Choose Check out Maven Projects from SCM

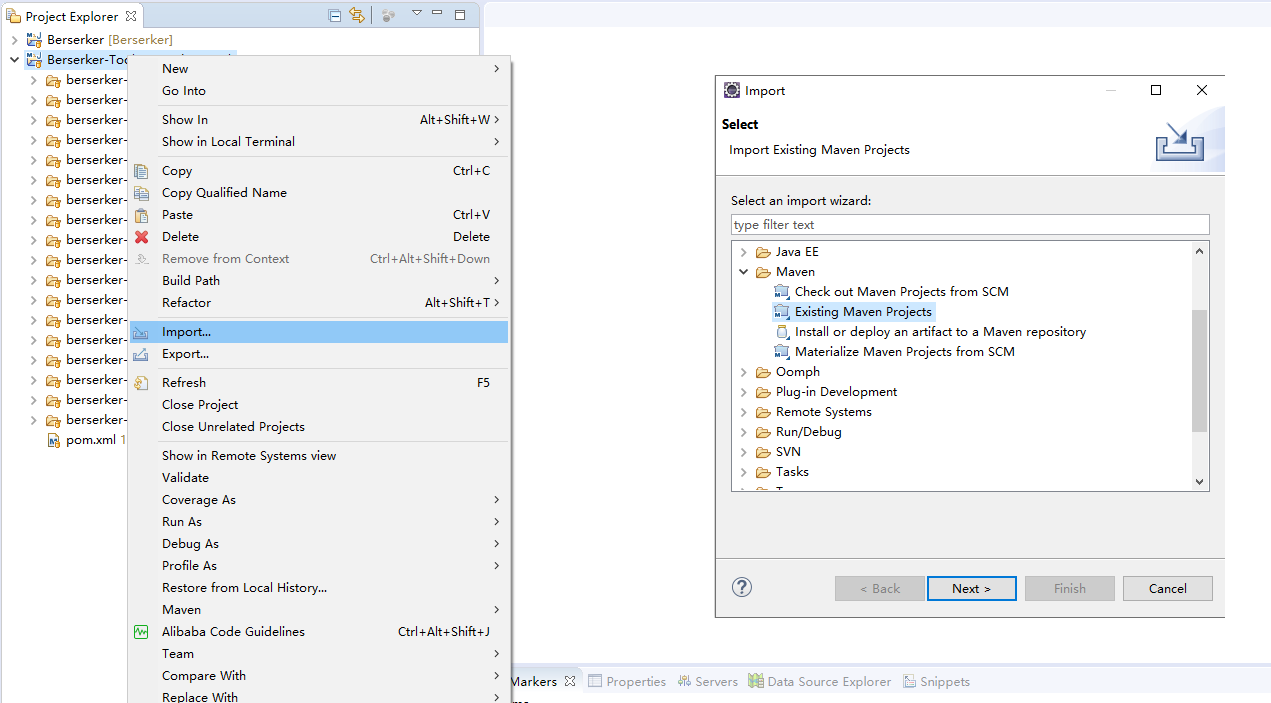click(x=901, y=292)
